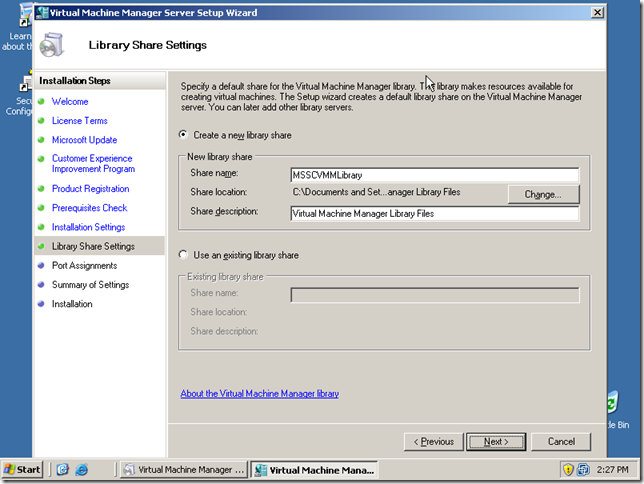This screenshot has height=484, width=644.
Task: Click the green bullet beside Welcome
Action: tap(41, 101)
